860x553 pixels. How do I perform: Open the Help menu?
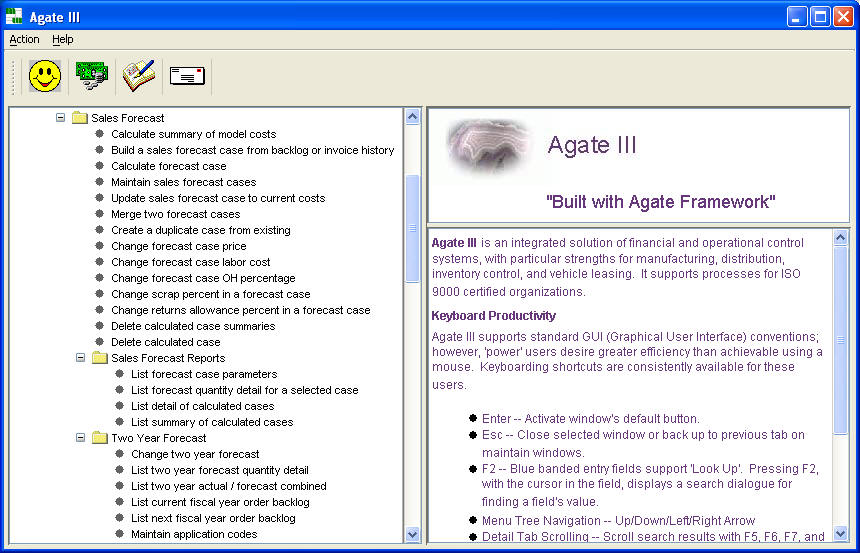(63, 40)
